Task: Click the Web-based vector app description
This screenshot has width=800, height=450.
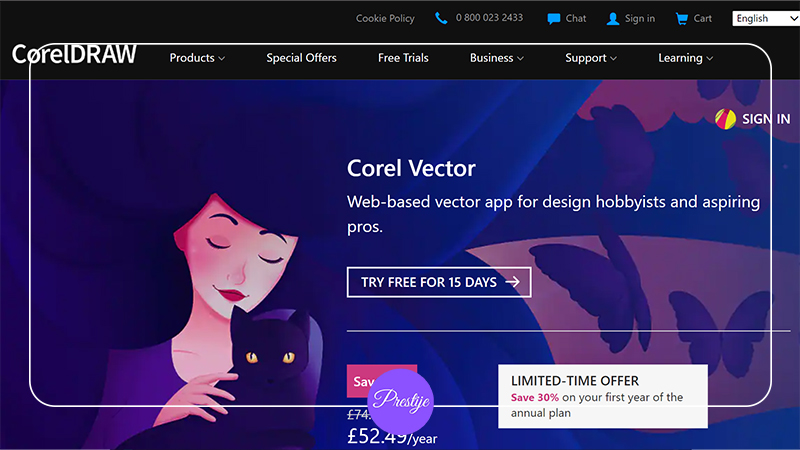Action: coord(554,214)
